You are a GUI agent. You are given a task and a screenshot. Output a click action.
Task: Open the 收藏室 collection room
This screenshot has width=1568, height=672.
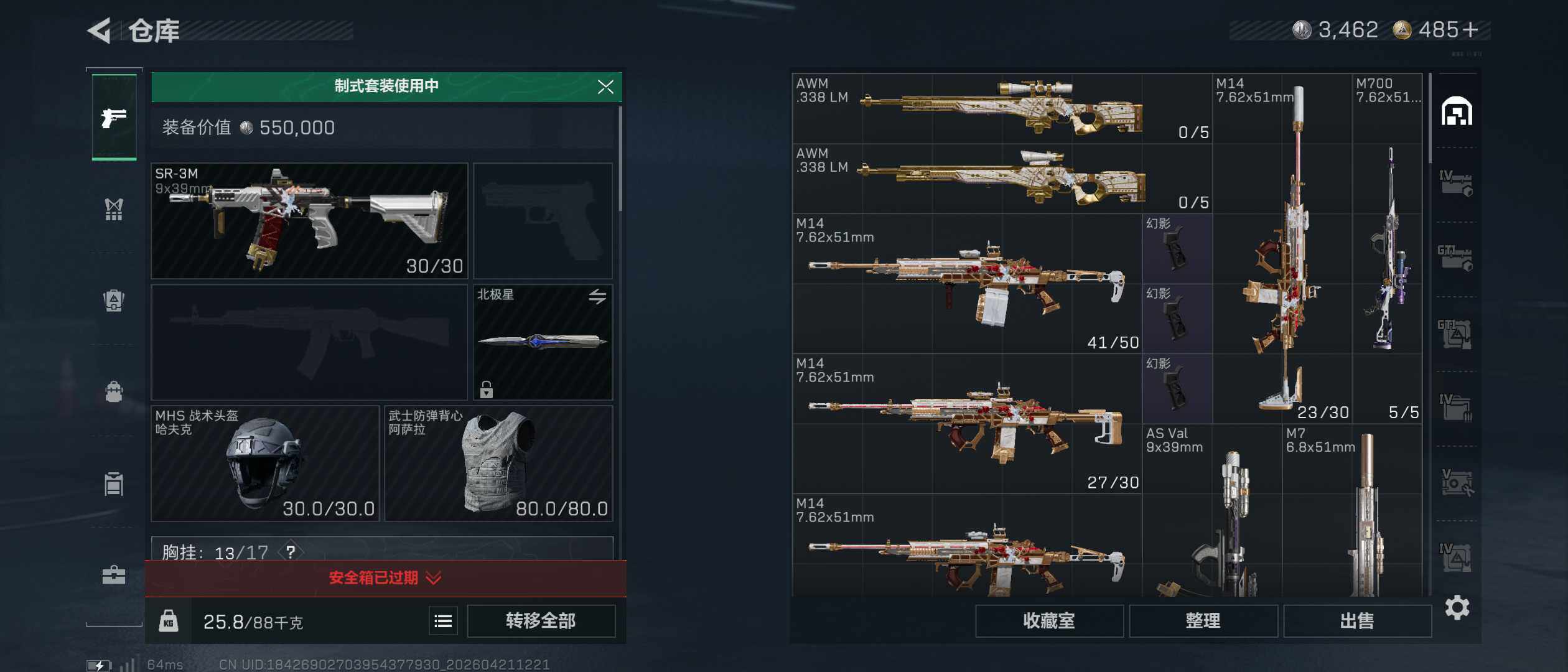click(x=1049, y=621)
